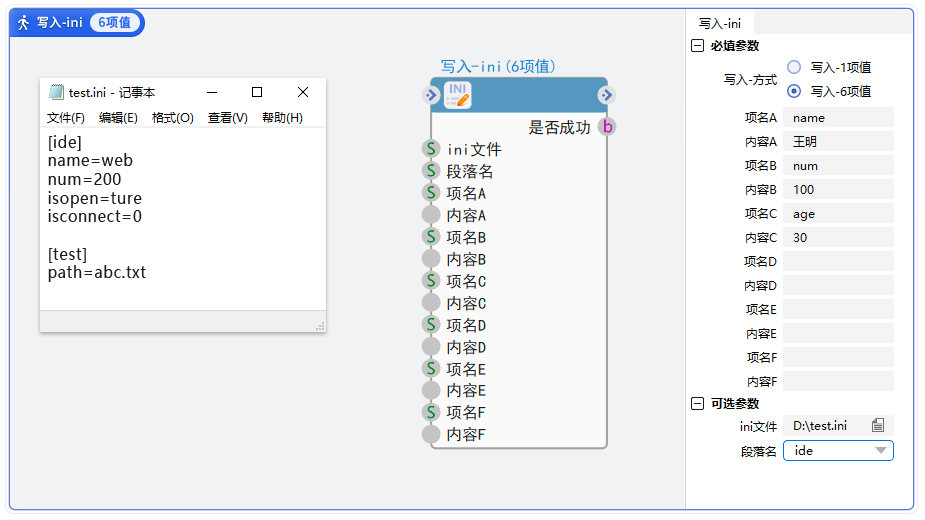
Task: Collapse the 可选参数 section
Action: (697, 403)
